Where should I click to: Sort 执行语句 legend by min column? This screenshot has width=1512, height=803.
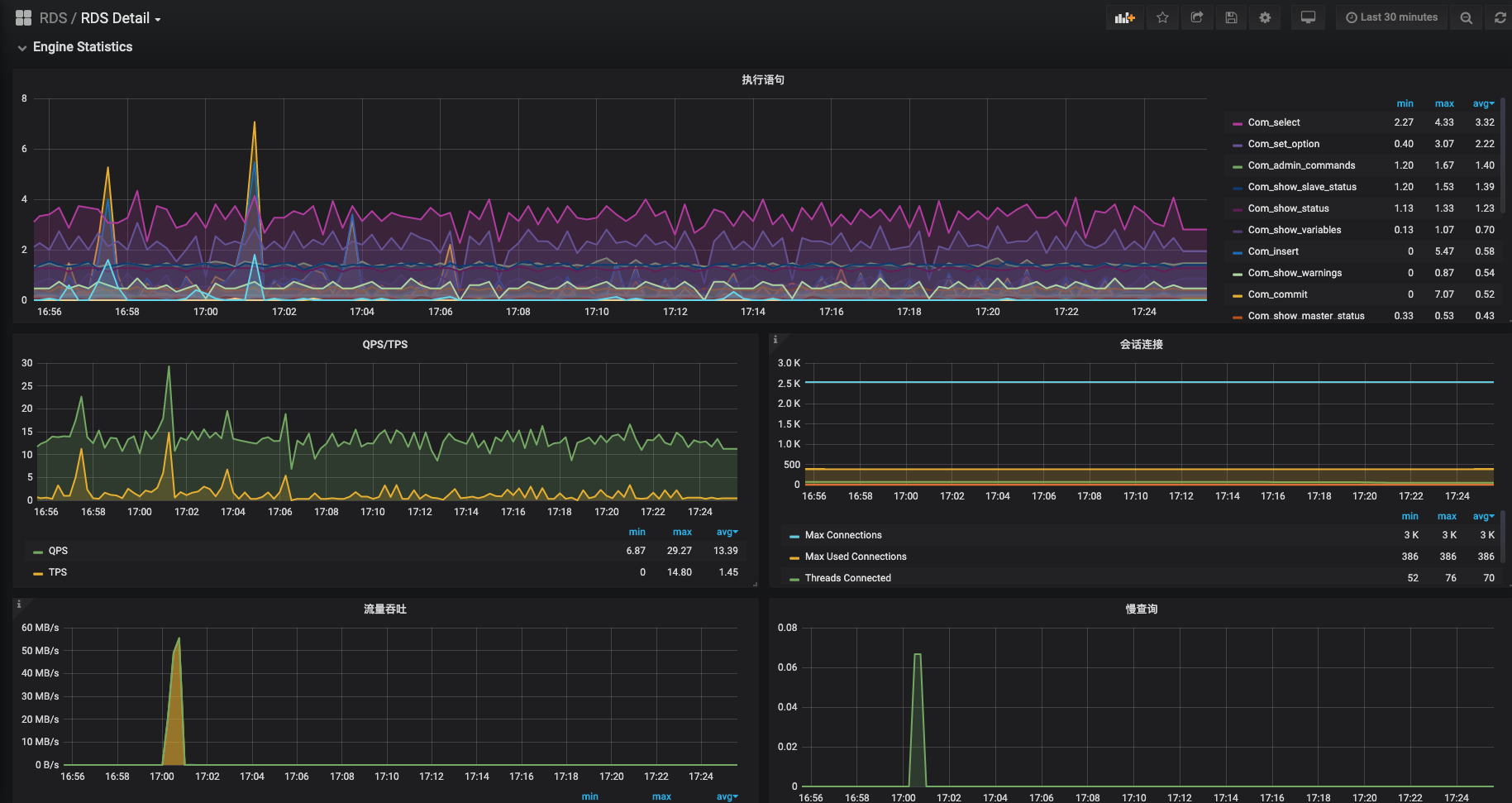1405,103
